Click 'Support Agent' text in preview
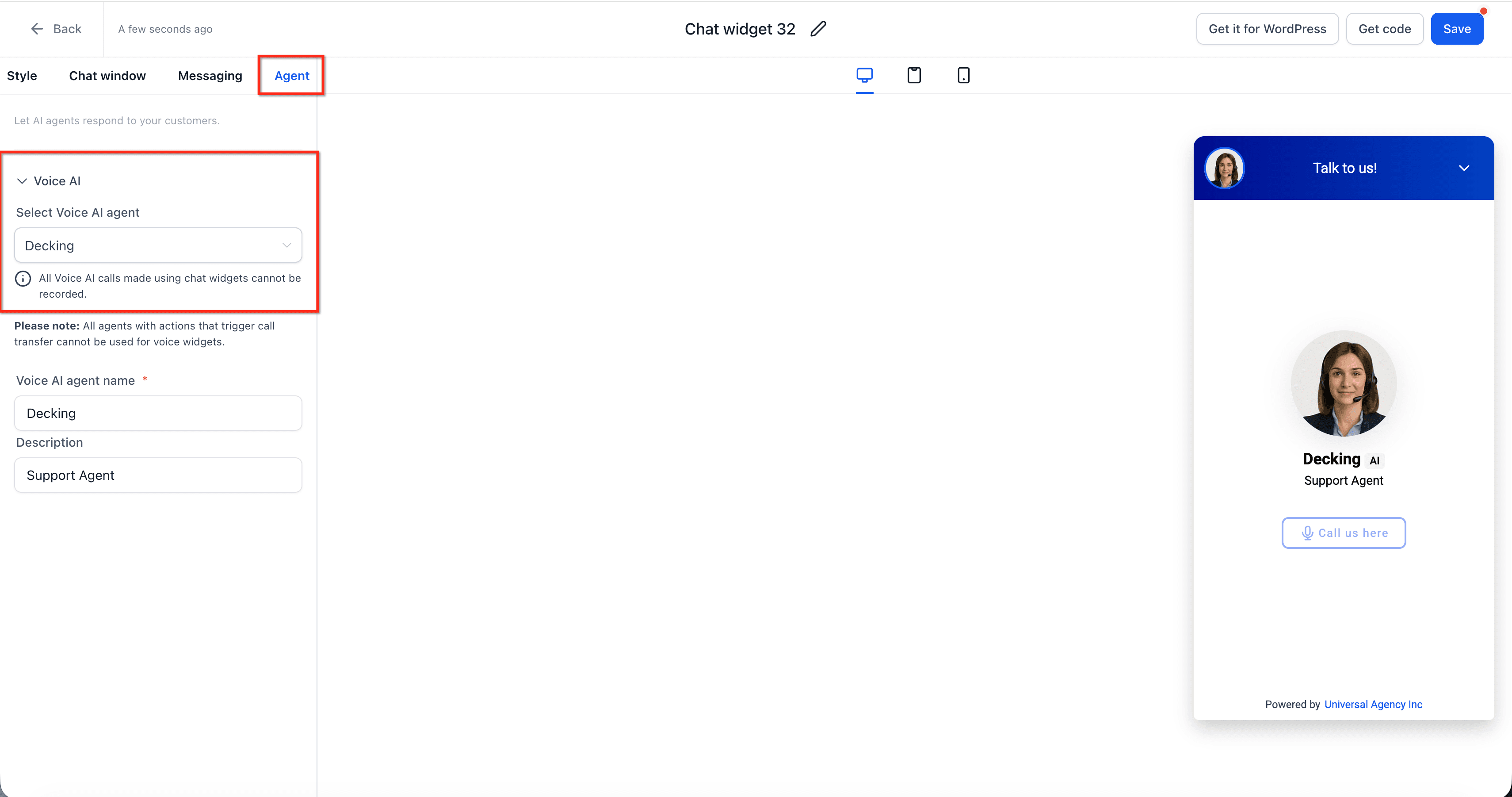Image resolution: width=1512 pixels, height=797 pixels. 1344,480
